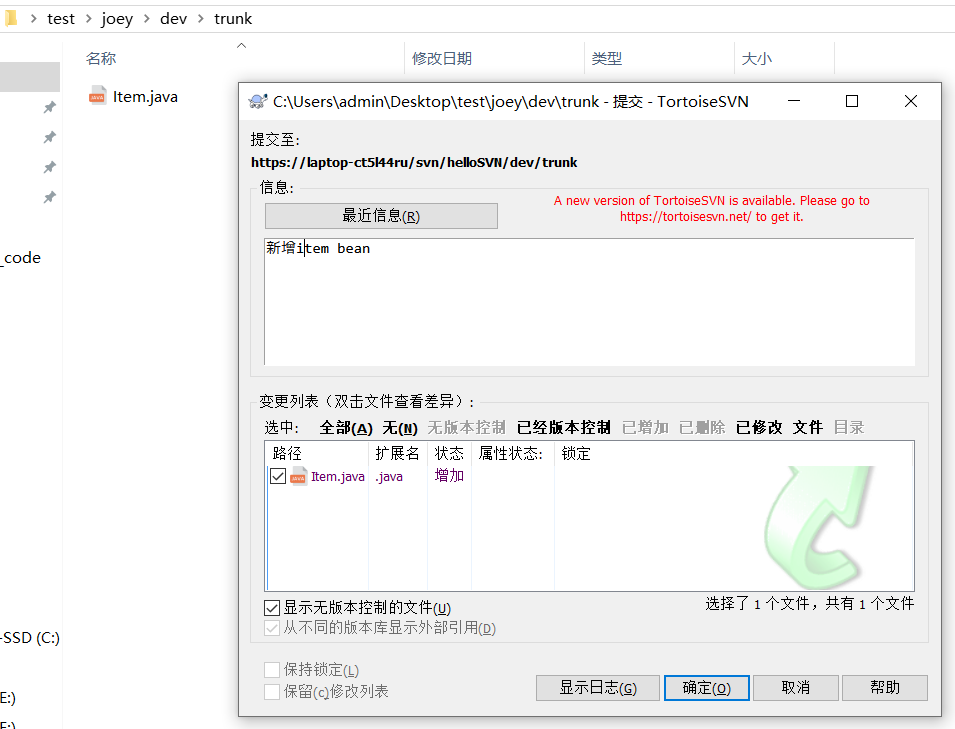The image size is (955, 729).
Task: Enable the 保持锁定 checkbox
Action: click(272, 670)
